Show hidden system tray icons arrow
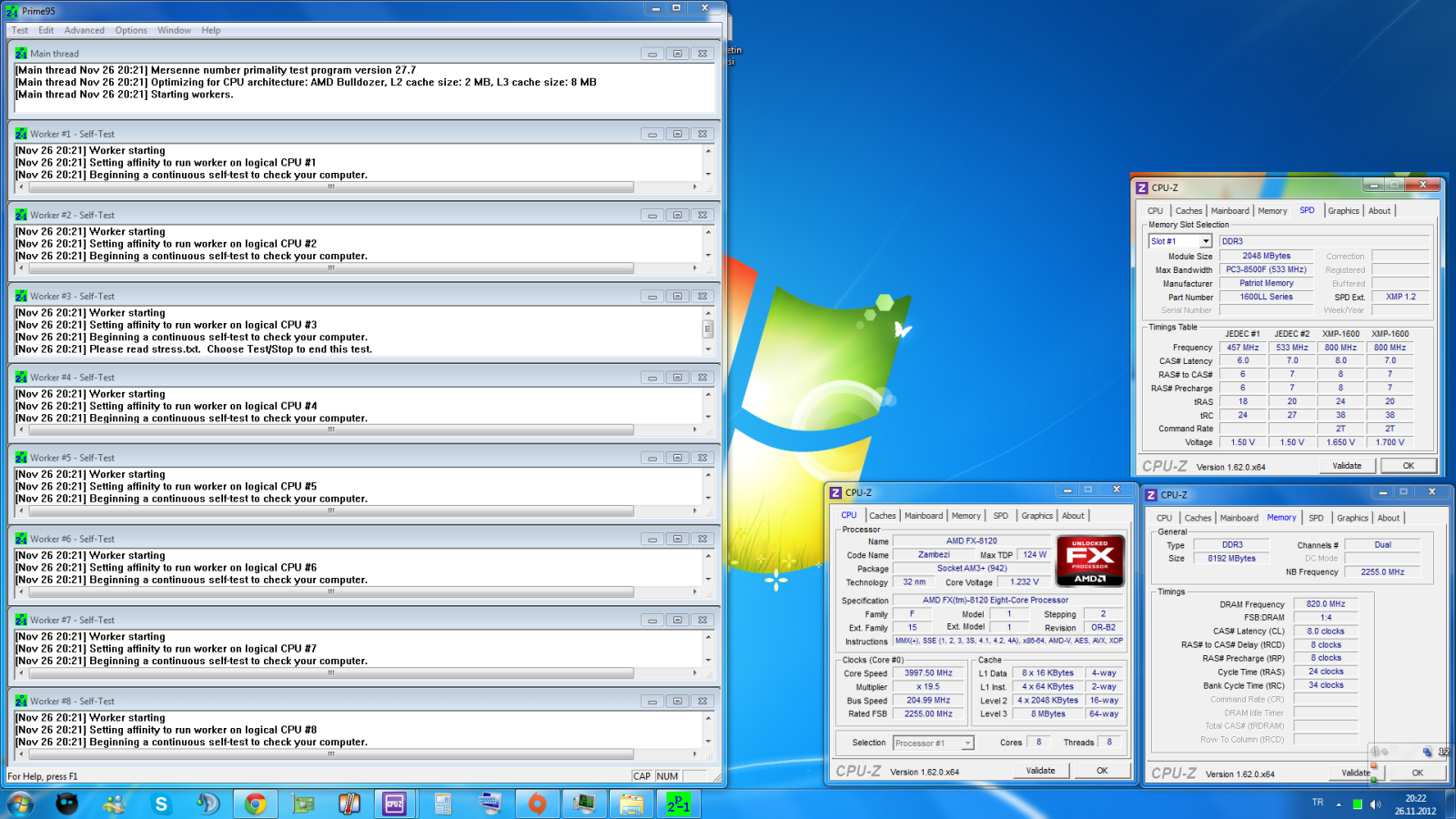 pos(1339,804)
